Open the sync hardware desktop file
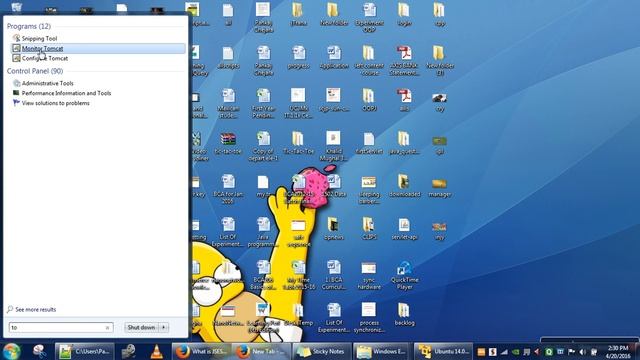 tap(369, 275)
